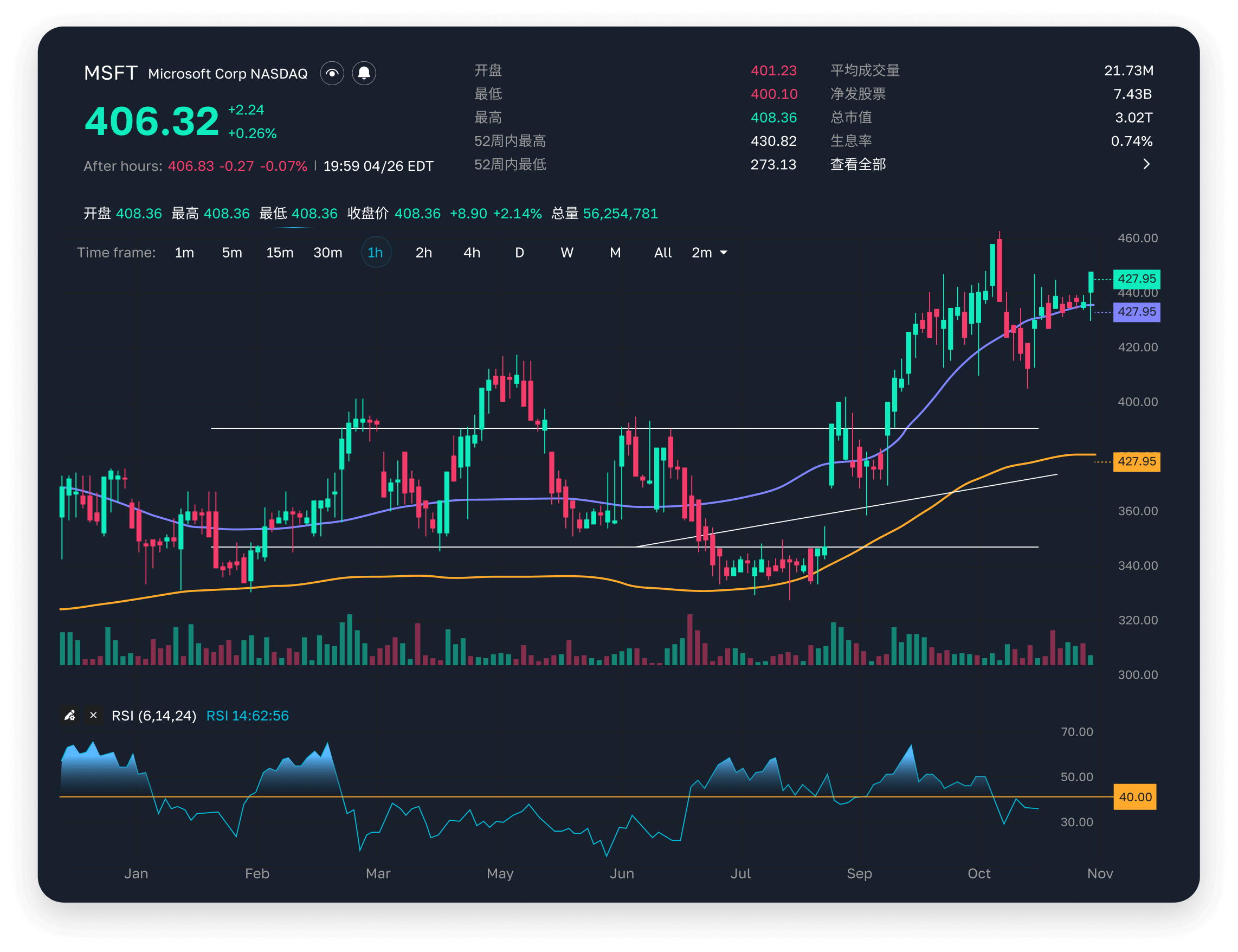The width and height of the screenshot is (1238, 952).
Task: Remove the RSI indicator with the X icon
Action: coord(93,716)
